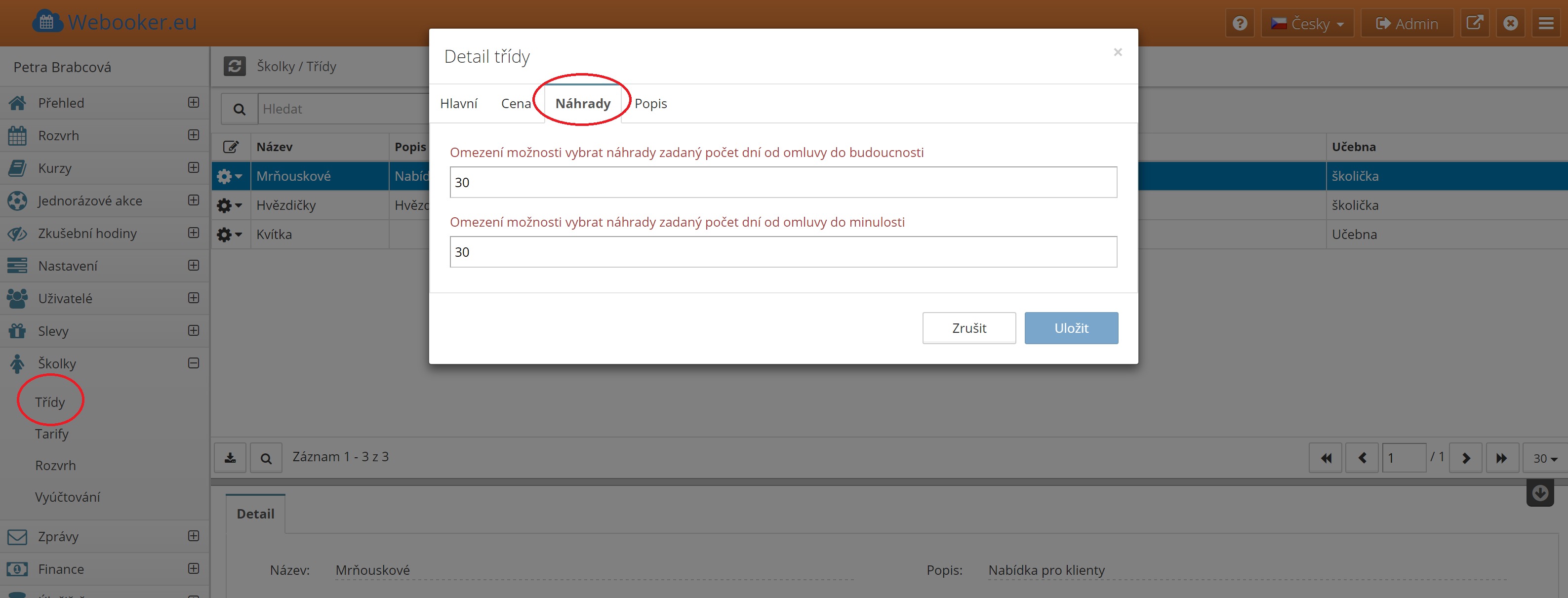
Task: Expand the Finance sidebar section
Action: pyautogui.click(x=194, y=568)
